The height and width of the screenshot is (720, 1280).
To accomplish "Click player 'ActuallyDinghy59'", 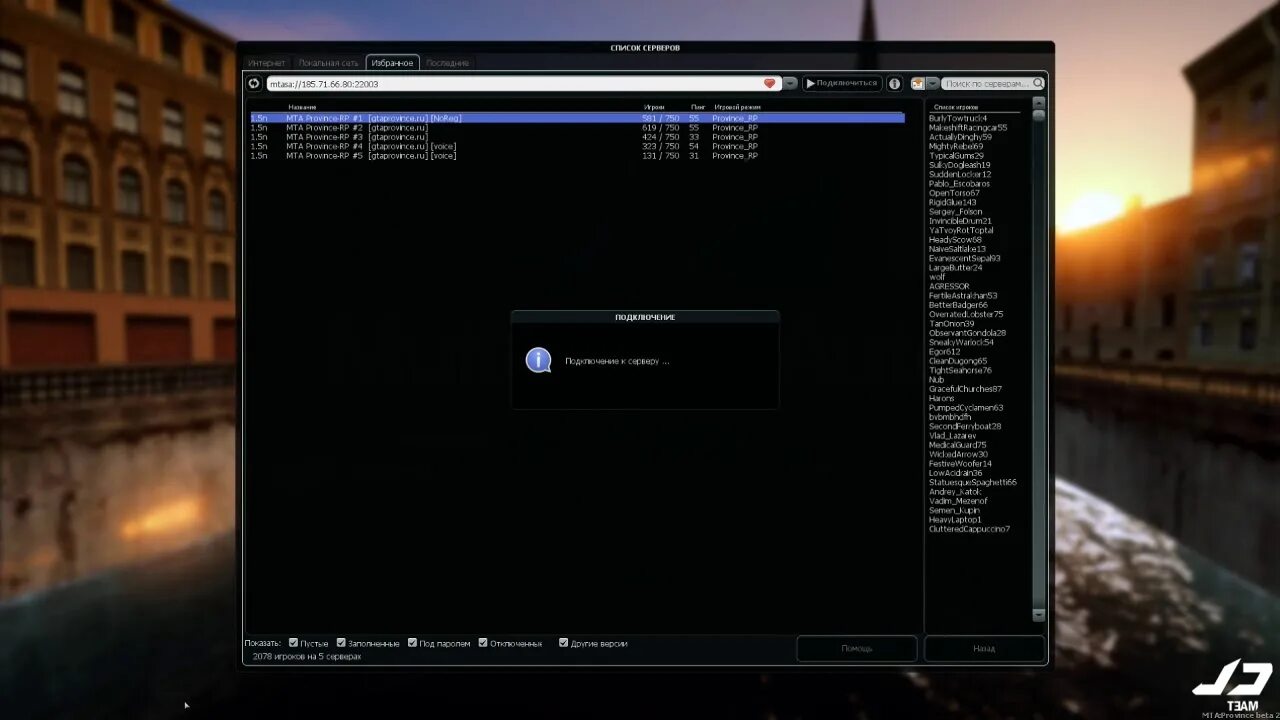I will point(960,137).
